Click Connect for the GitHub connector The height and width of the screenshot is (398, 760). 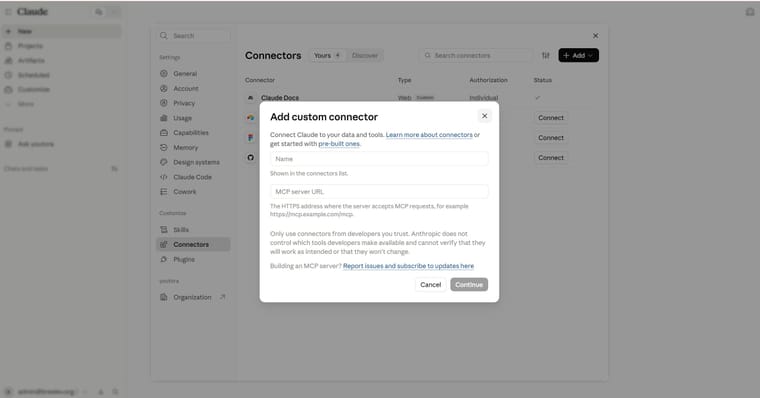tap(551, 158)
